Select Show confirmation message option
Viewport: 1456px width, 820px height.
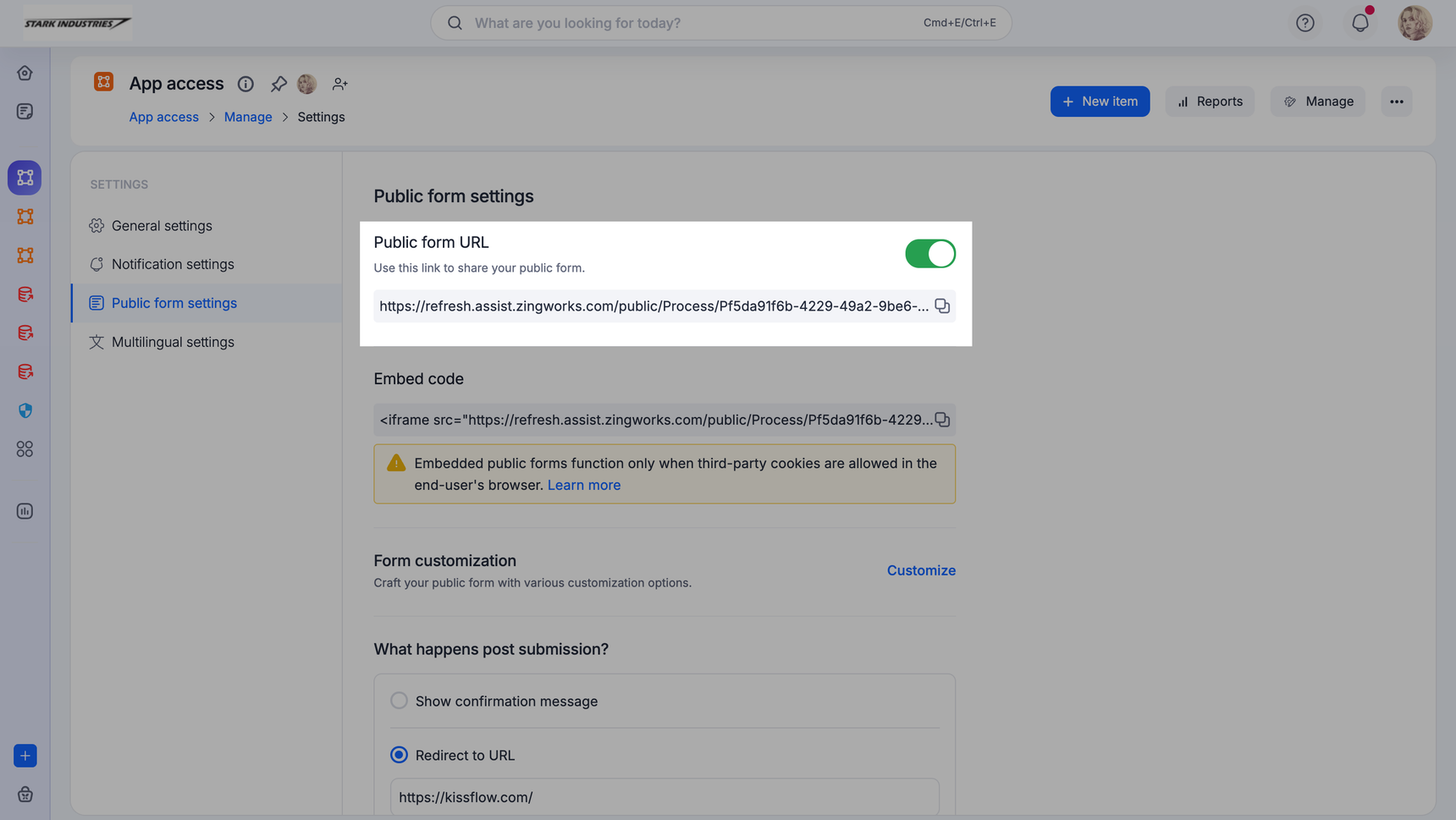point(399,701)
